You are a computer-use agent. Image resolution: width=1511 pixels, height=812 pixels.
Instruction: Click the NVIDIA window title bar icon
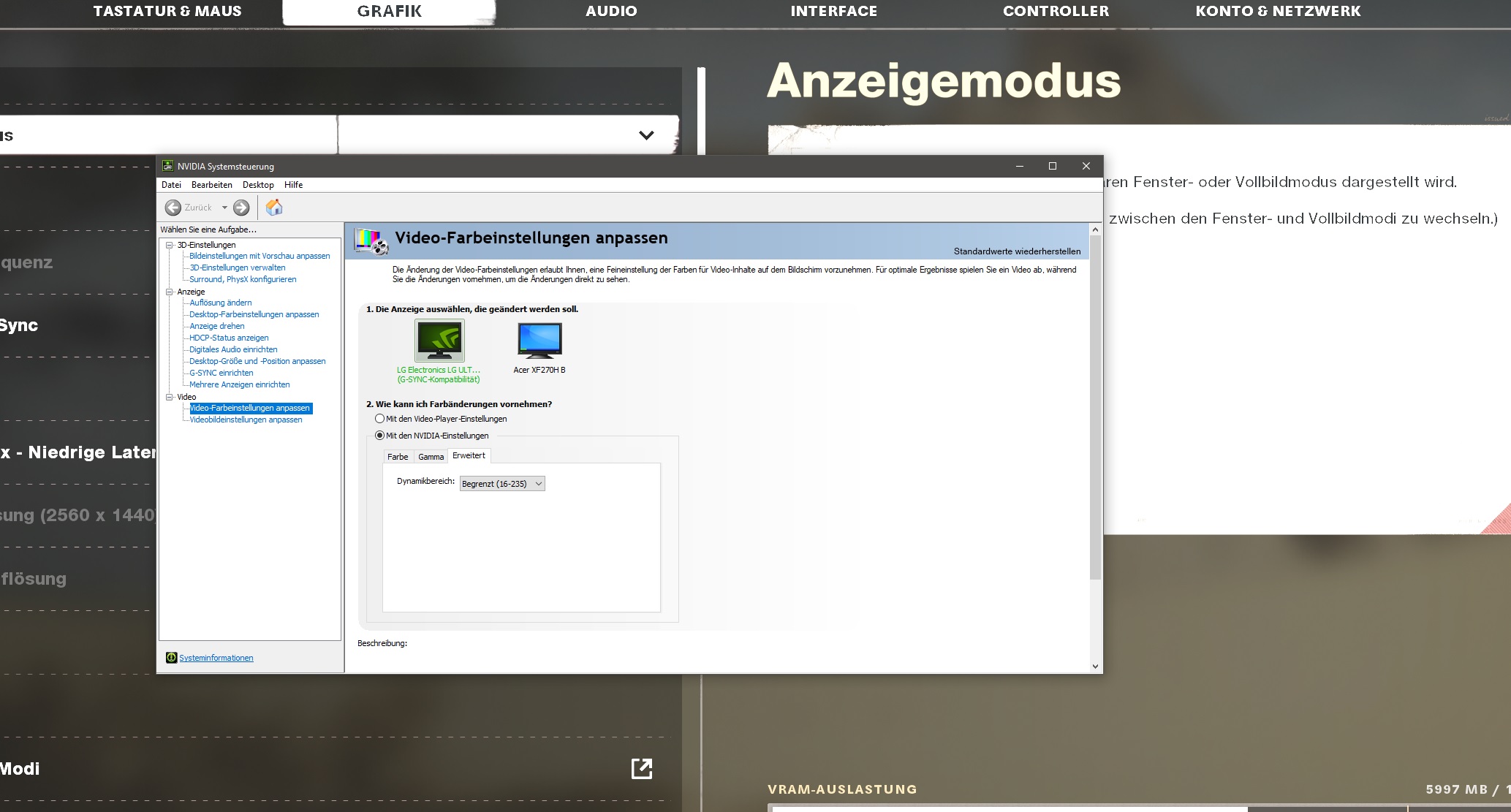167,166
